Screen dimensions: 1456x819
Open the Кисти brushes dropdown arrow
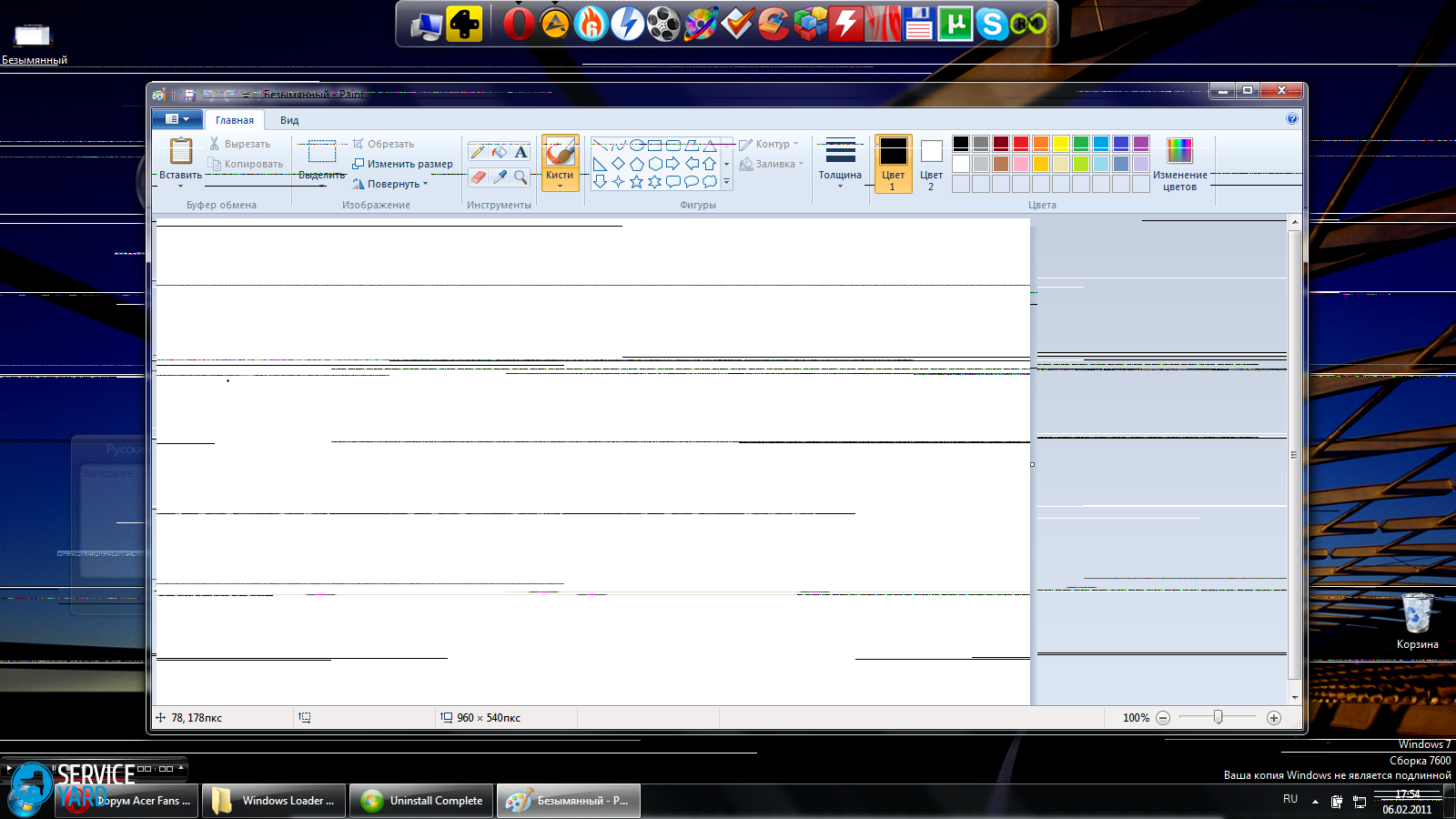(560, 186)
